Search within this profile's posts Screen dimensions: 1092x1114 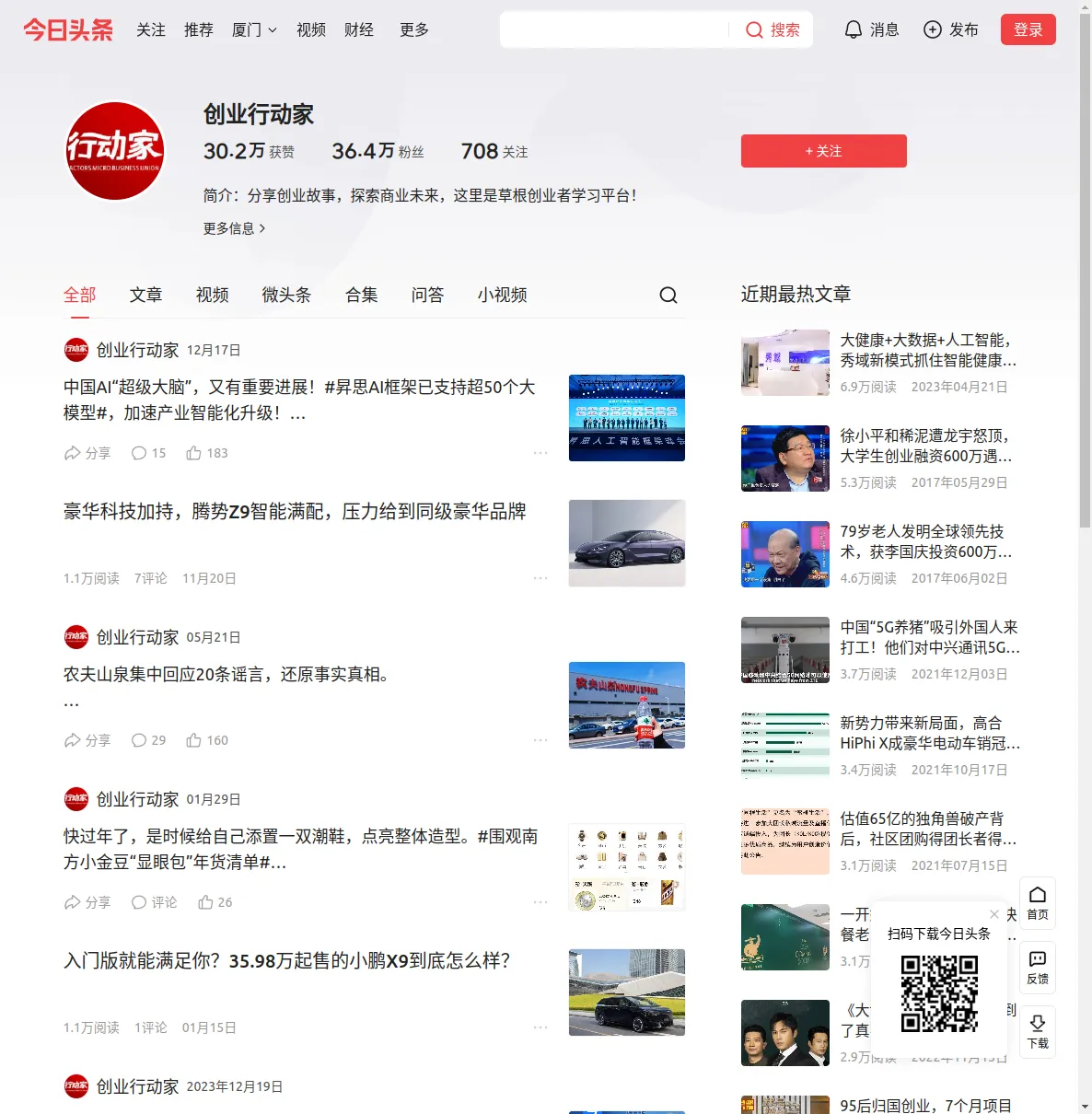click(668, 295)
